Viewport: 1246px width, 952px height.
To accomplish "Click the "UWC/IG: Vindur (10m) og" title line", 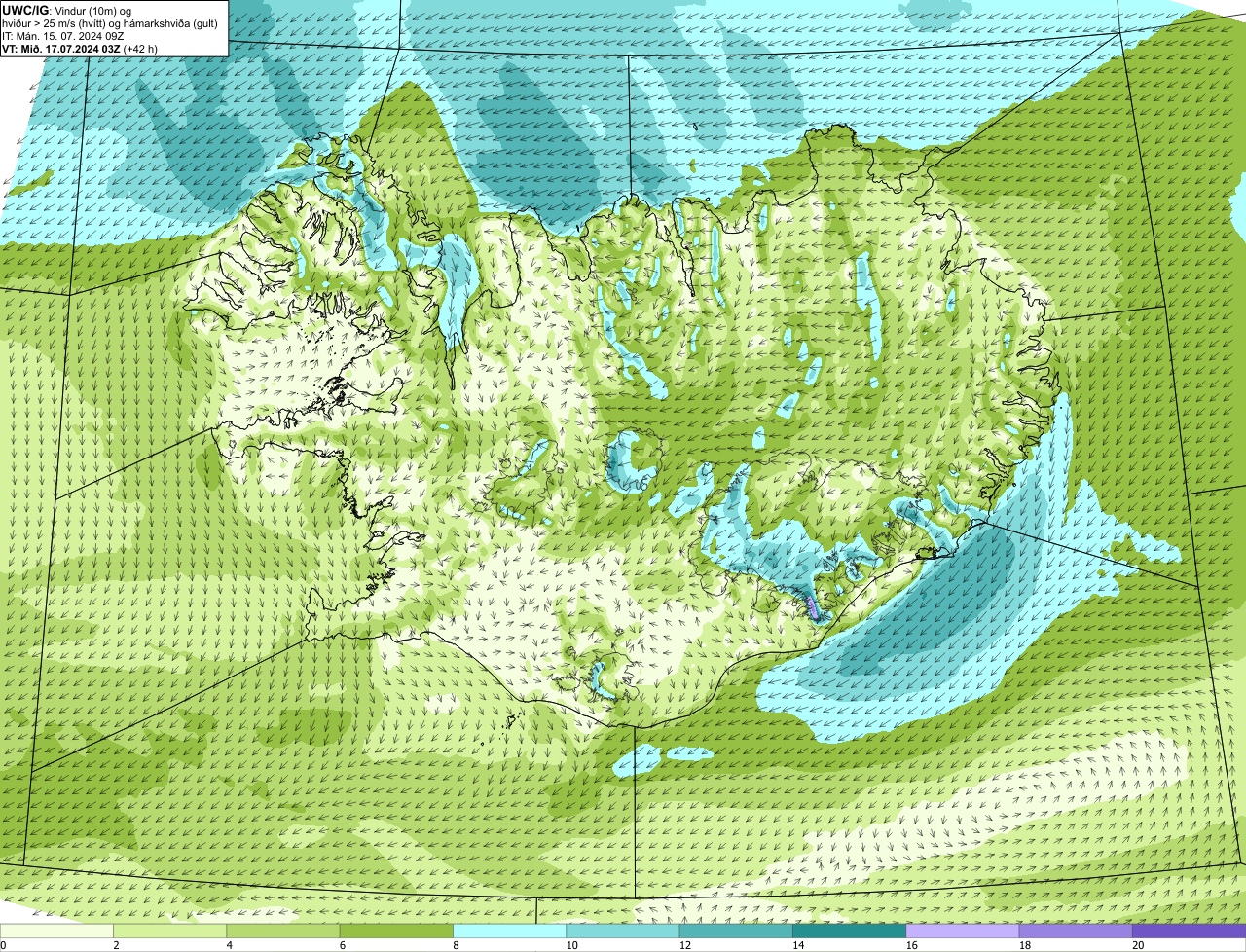I will tap(66, 10).
